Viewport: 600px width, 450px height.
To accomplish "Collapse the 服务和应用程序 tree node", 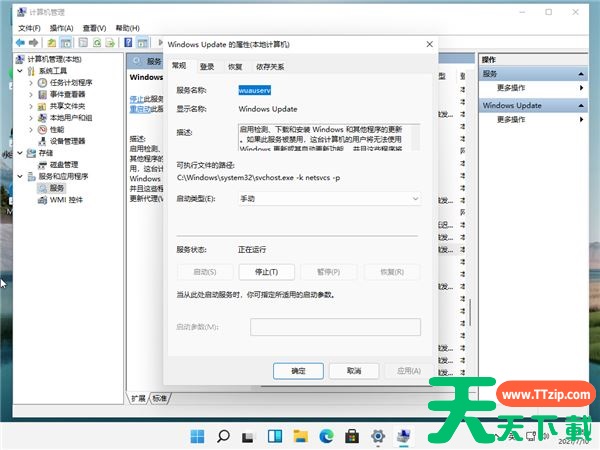I will point(20,176).
